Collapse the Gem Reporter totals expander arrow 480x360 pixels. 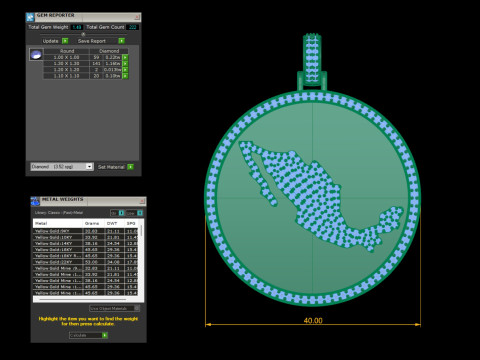(83, 34)
